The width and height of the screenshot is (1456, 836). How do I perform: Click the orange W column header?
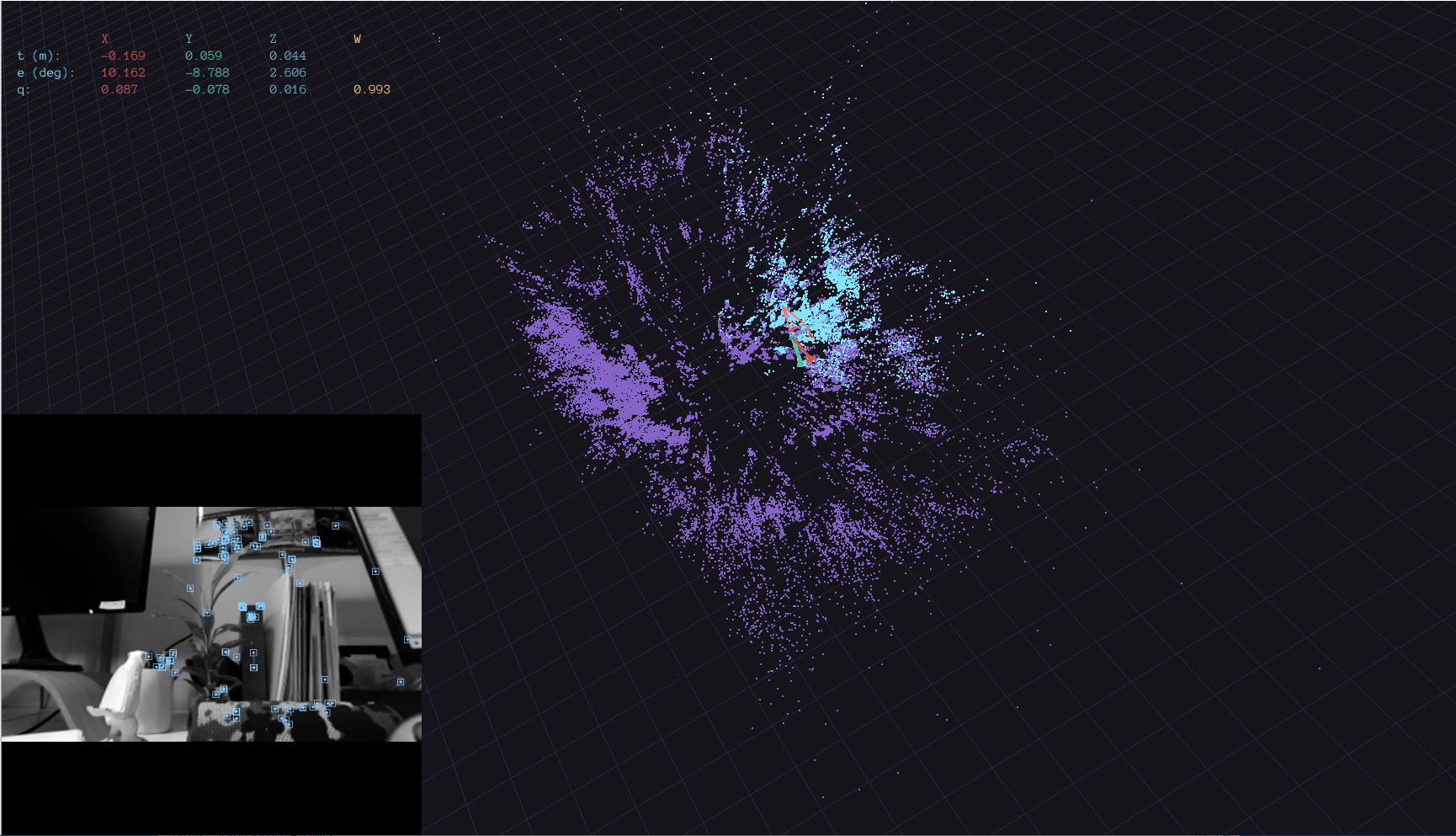358,40
